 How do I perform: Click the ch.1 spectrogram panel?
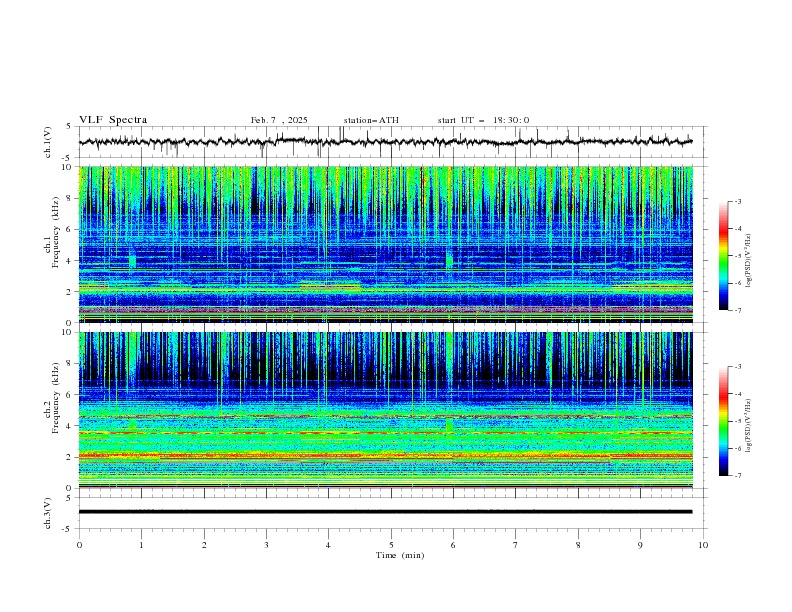(x=386, y=244)
